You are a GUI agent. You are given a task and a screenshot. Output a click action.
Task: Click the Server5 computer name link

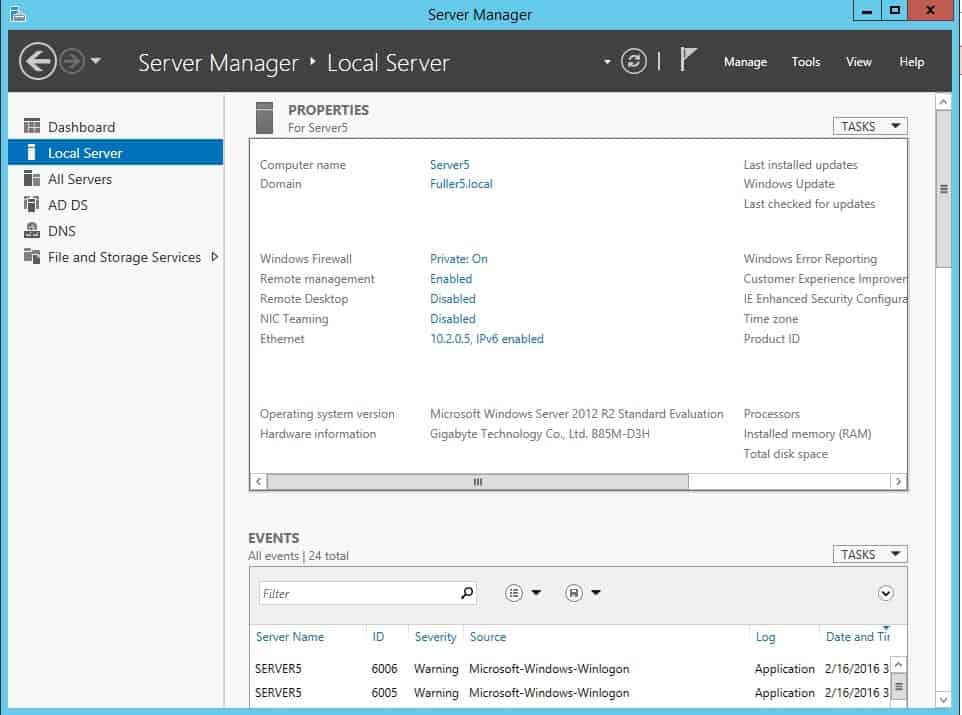coord(449,164)
